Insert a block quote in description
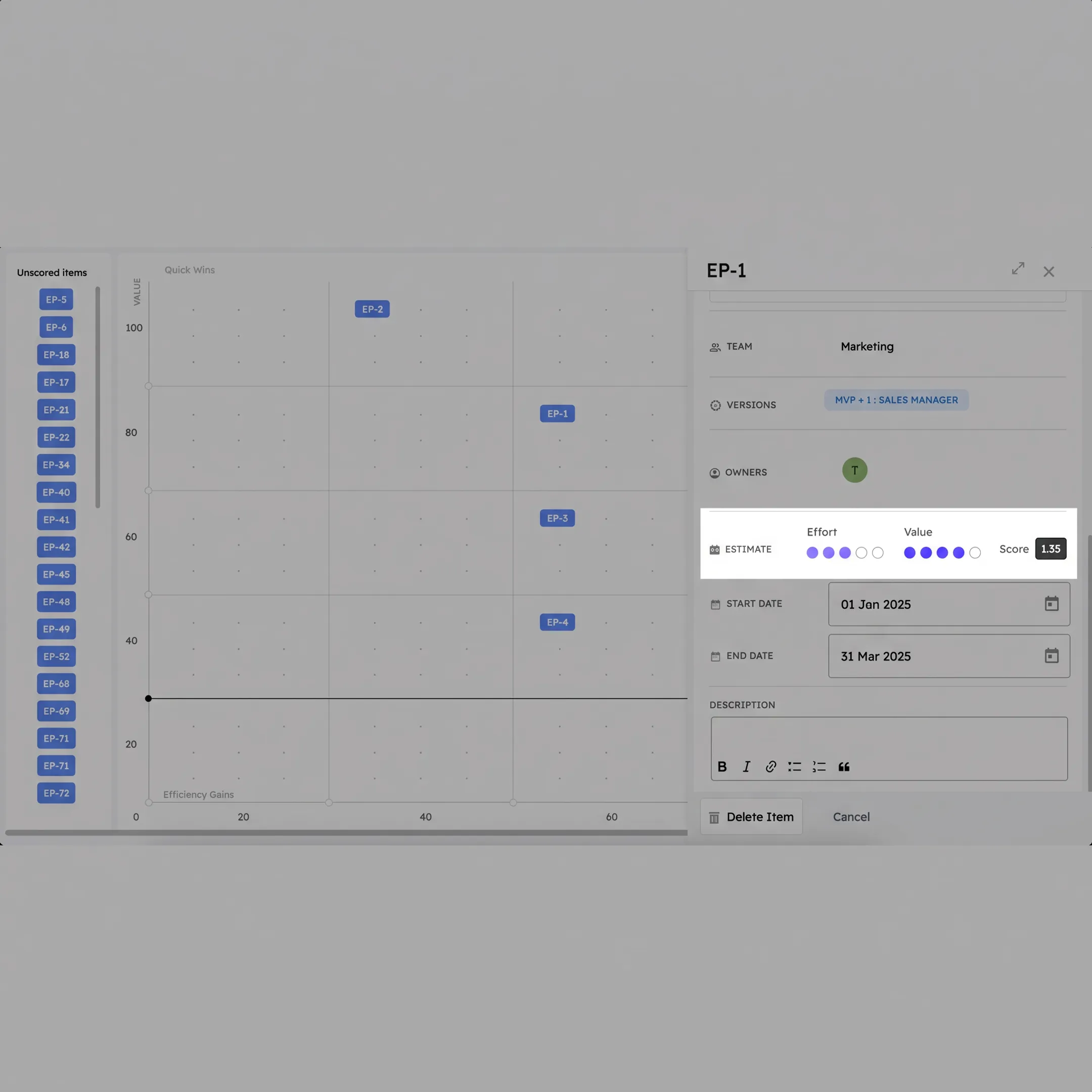The width and height of the screenshot is (1092, 1092). [844, 766]
